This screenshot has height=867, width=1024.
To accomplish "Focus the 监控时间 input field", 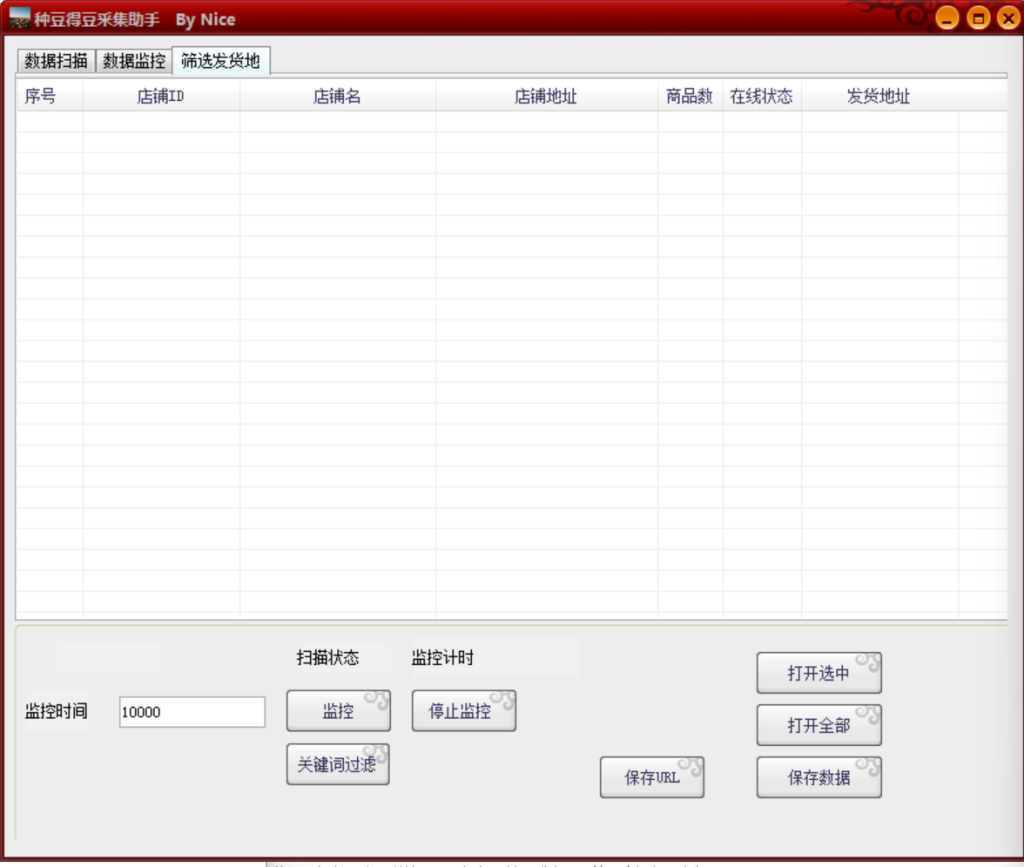I will [192, 712].
